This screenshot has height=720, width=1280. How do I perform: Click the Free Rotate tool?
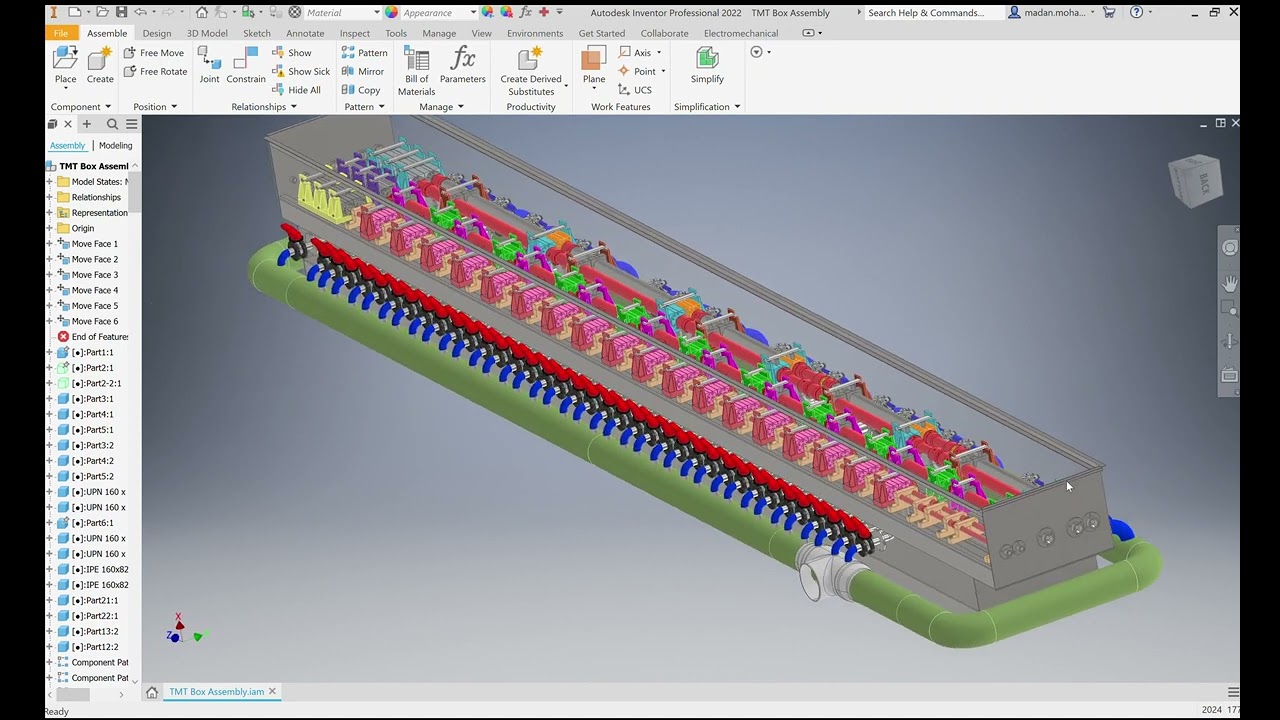155,72
